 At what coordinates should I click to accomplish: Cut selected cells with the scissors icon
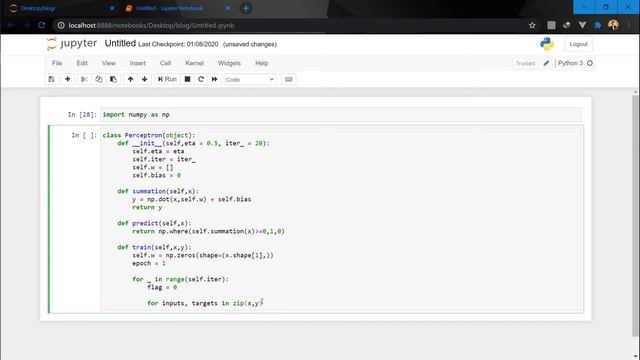tap(84, 79)
